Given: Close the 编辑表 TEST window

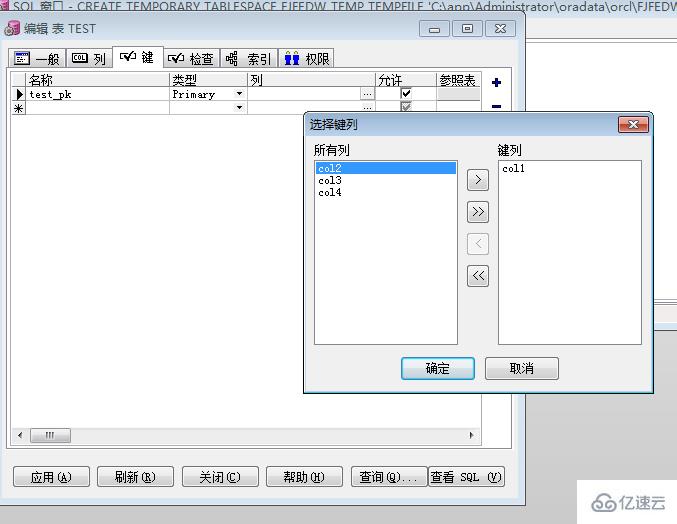Looking at the screenshot, I should [x=500, y=29].
